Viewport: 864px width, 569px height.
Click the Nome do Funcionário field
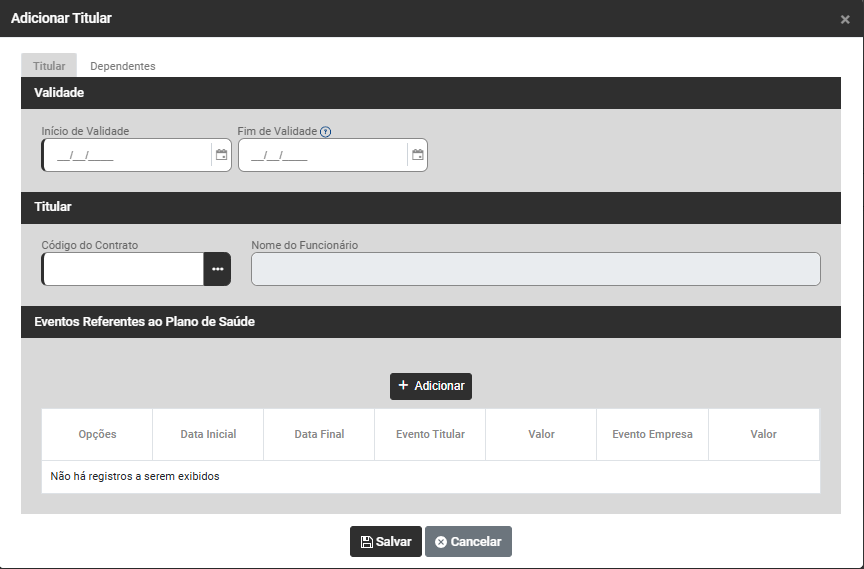point(536,269)
